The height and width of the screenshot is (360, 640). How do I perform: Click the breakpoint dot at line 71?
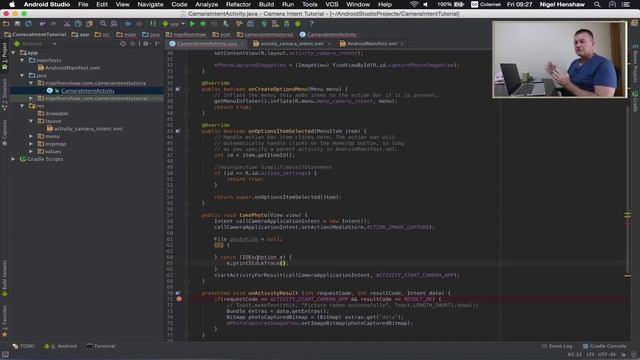(x=179, y=299)
